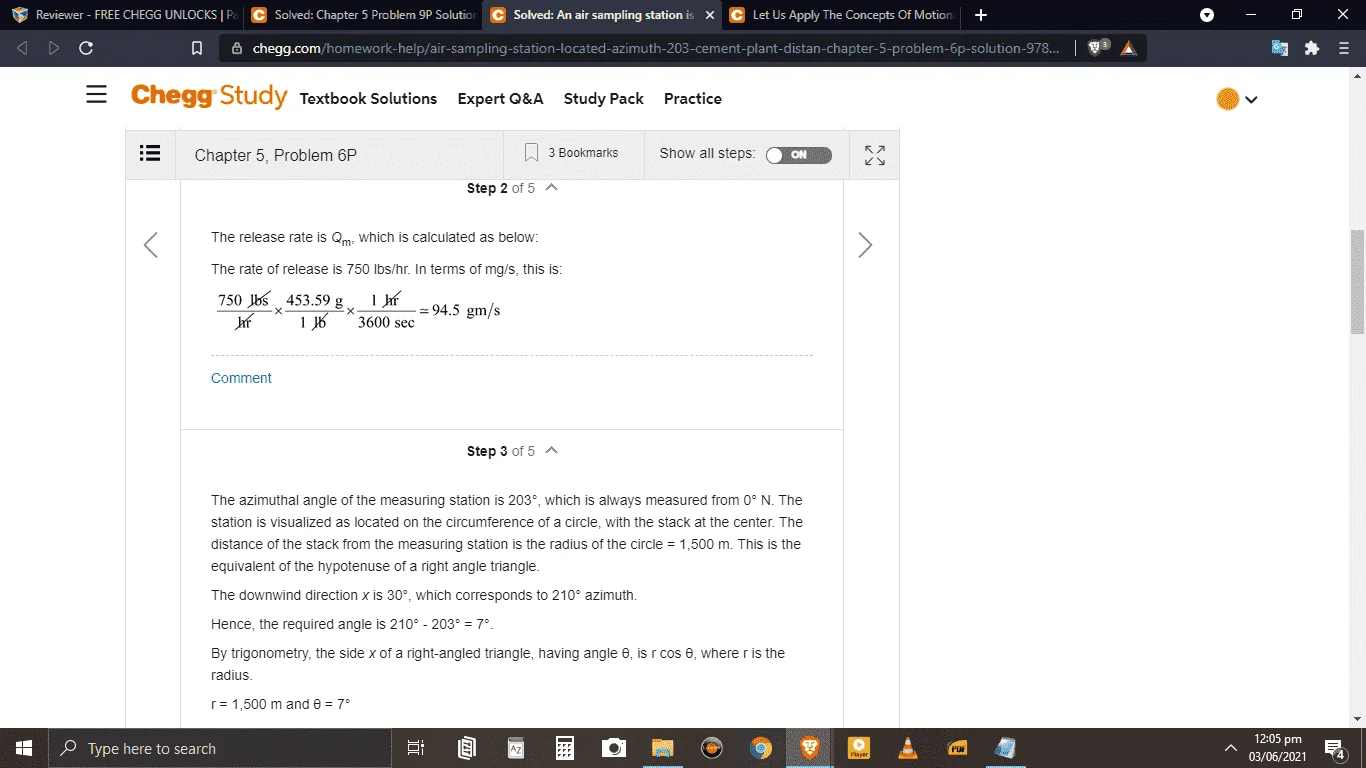
Task: Open Task View on taskbar
Action: point(417,748)
